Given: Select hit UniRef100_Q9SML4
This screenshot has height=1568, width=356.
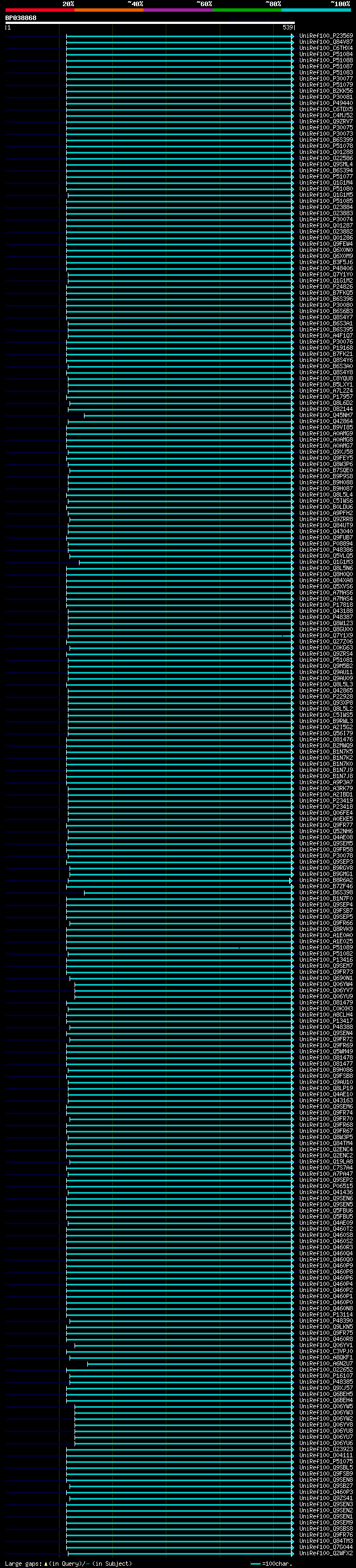Looking at the screenshot, I should (x=326, y=164).
